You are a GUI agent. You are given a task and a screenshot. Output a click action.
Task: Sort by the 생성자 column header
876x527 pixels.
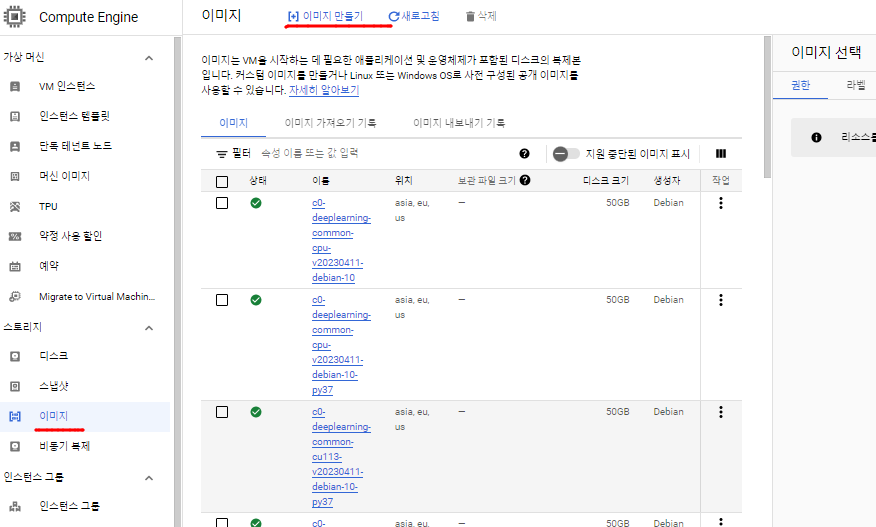[667, 181]
